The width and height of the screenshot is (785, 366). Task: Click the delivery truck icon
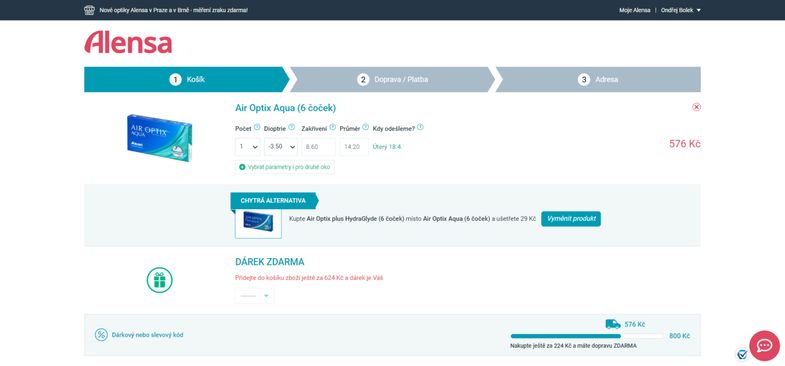coord(613,324)
